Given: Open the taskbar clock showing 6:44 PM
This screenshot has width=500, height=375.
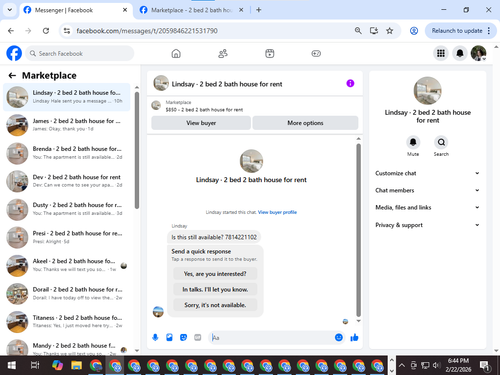Looking at the screenshot, I should [x=458, y=365].
